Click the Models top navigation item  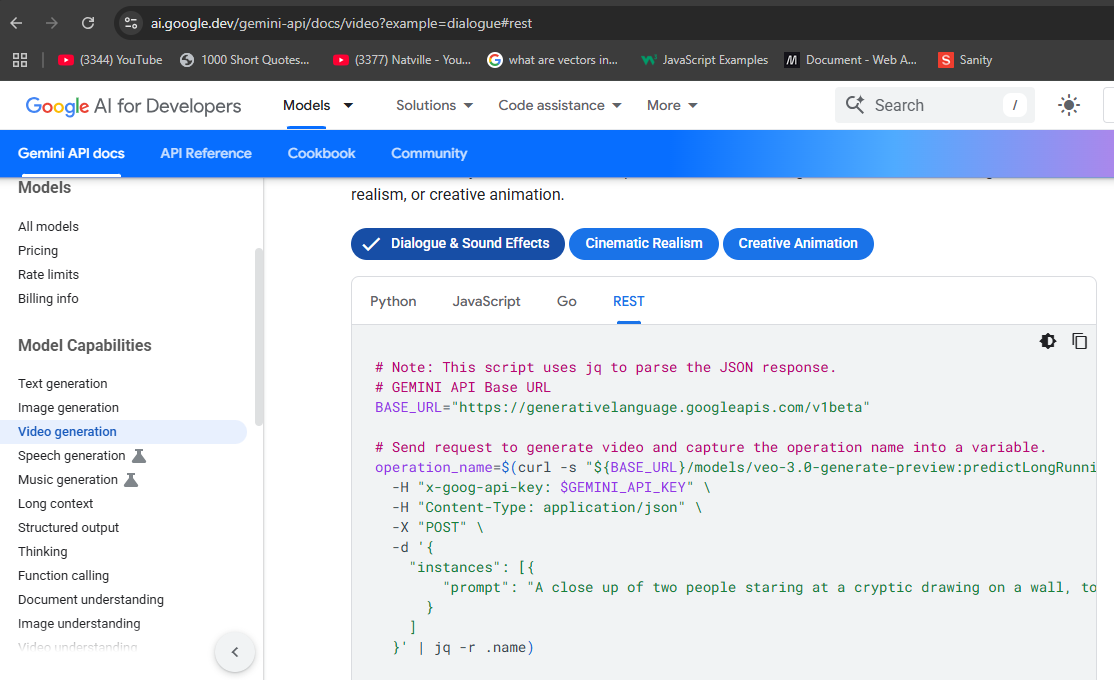point(306,105)
